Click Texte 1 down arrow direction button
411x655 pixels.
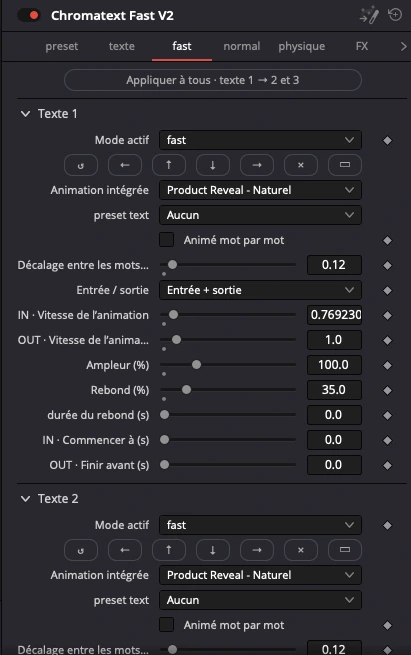click(x=213, y=165)
